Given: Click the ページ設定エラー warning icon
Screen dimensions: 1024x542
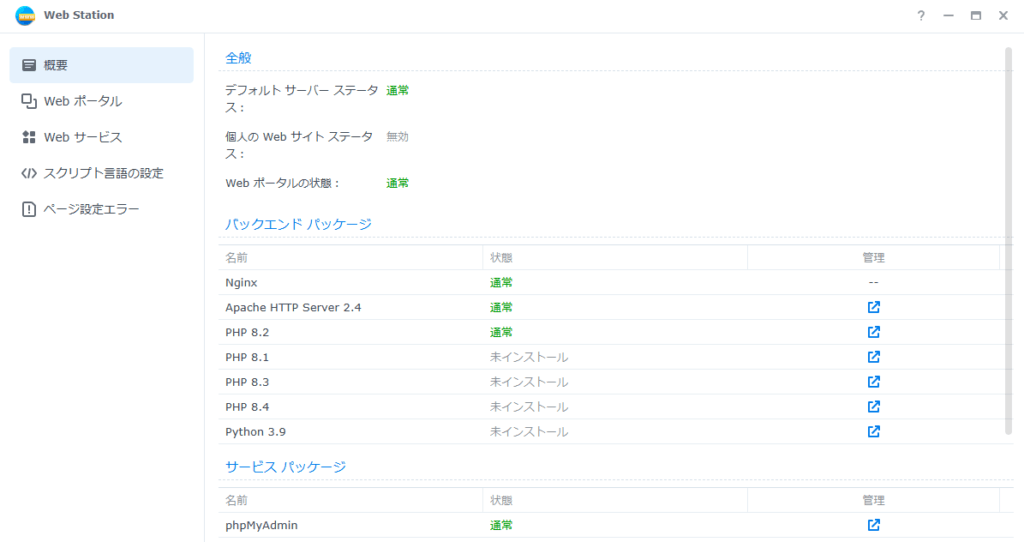Looking at the screenshot, I should 29,209.
